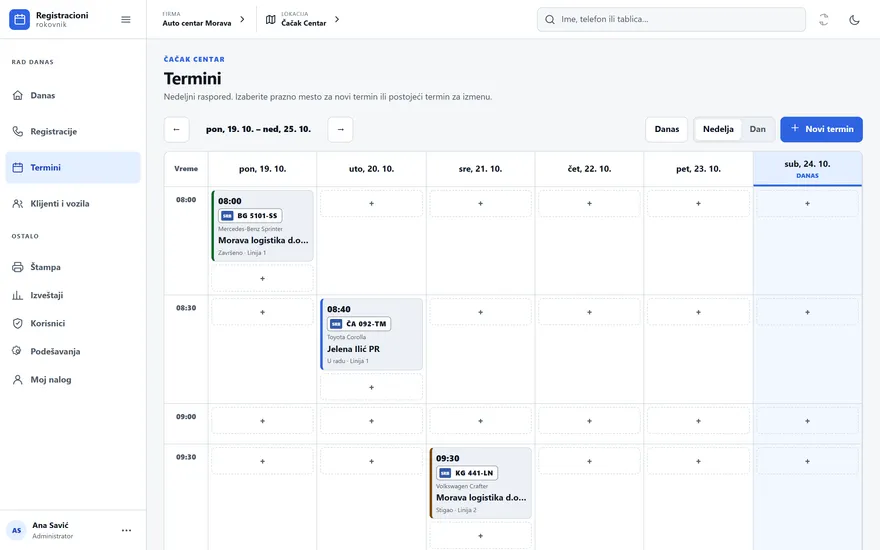
Task: Add a slot below the Jelena Ilić PR appointment
Action: pos(372,387)
